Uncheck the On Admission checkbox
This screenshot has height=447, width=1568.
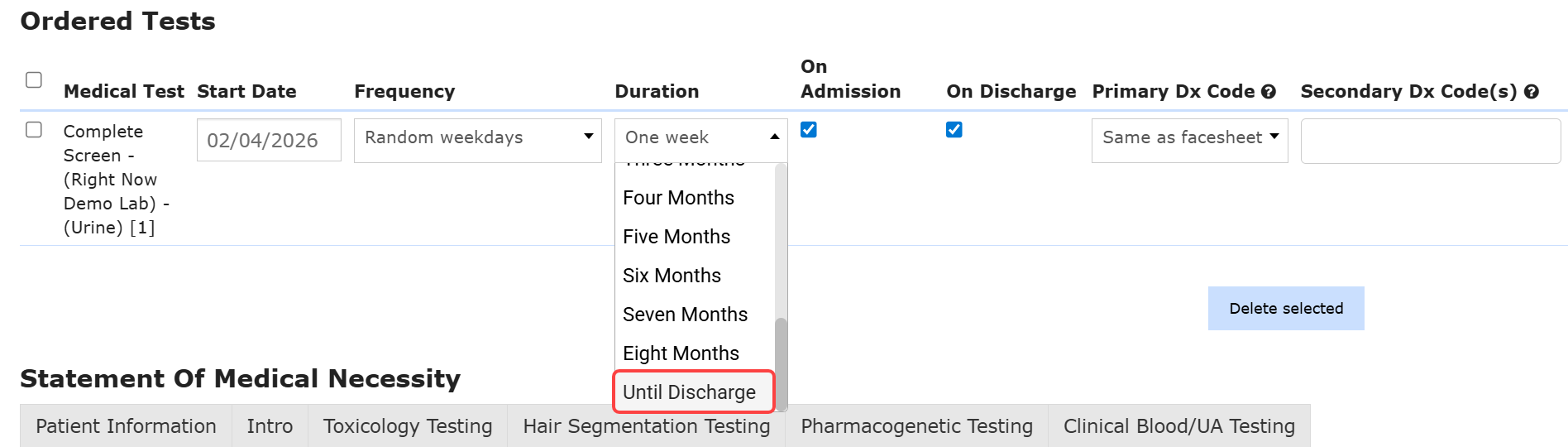[809, 130]
